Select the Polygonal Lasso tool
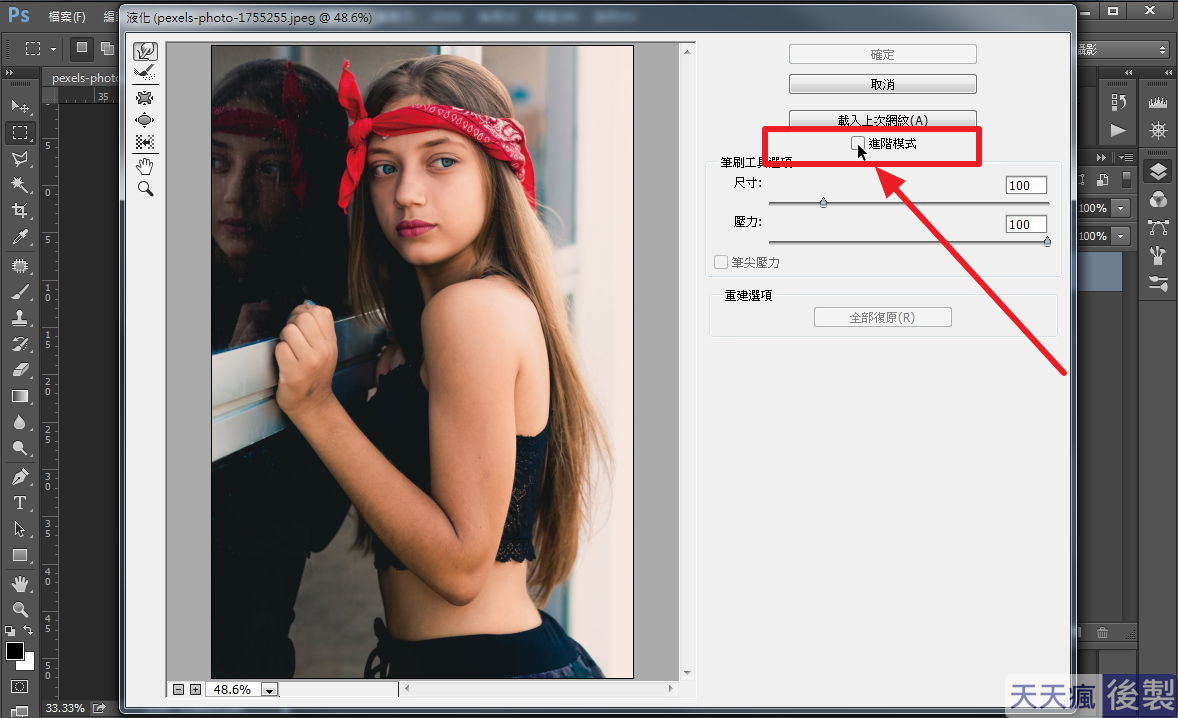 pos(20,158)
